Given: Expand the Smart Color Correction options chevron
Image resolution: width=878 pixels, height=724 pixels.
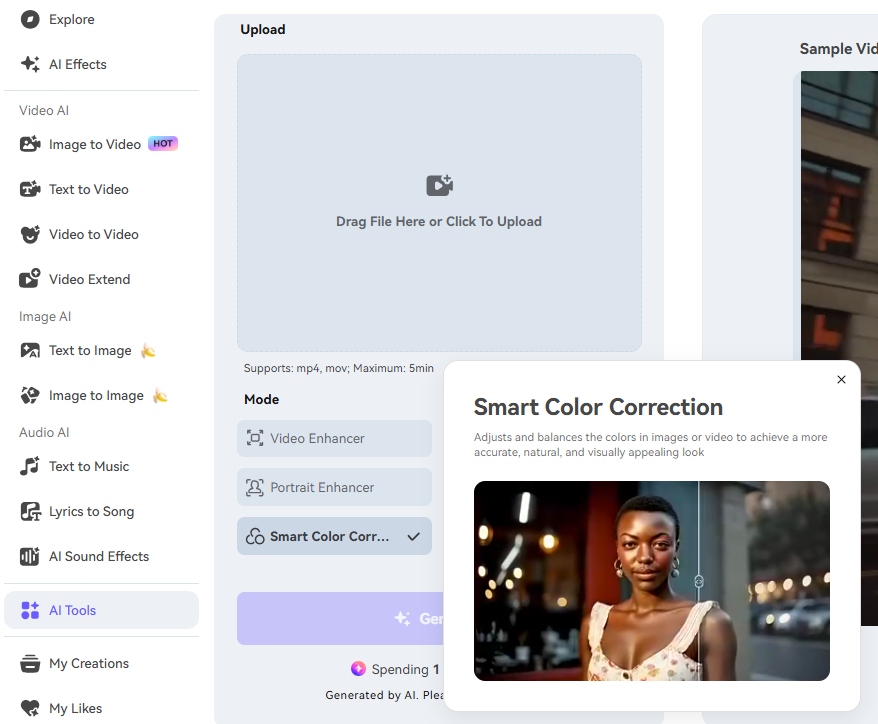Looking at the screenshot, I should point(412,536).
